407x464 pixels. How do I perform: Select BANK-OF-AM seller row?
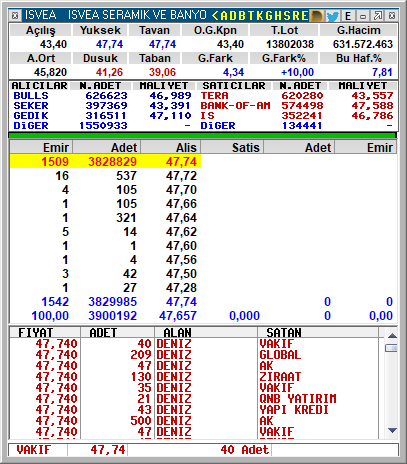pos(235,106)
